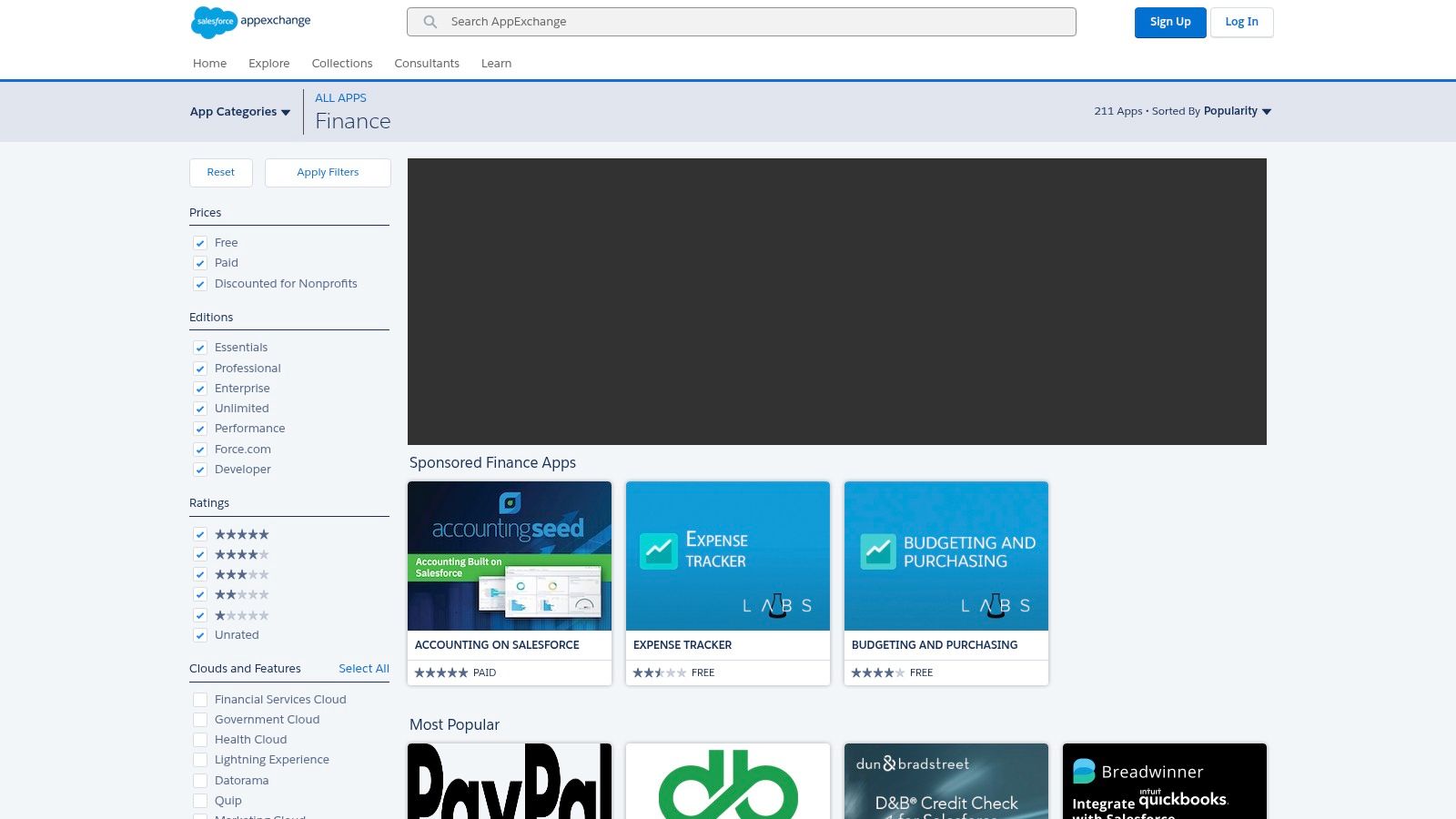Click Expense Tracker star rating
This screenshot has height=819, width=1456.
tap(660, 673)
